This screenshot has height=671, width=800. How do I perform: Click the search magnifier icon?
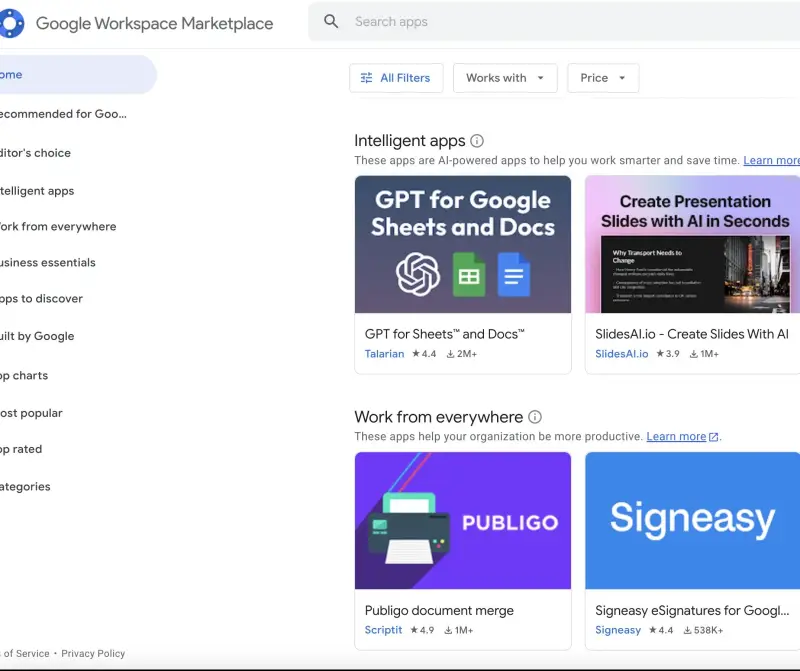pyautogui.click(x=331, y=21)
